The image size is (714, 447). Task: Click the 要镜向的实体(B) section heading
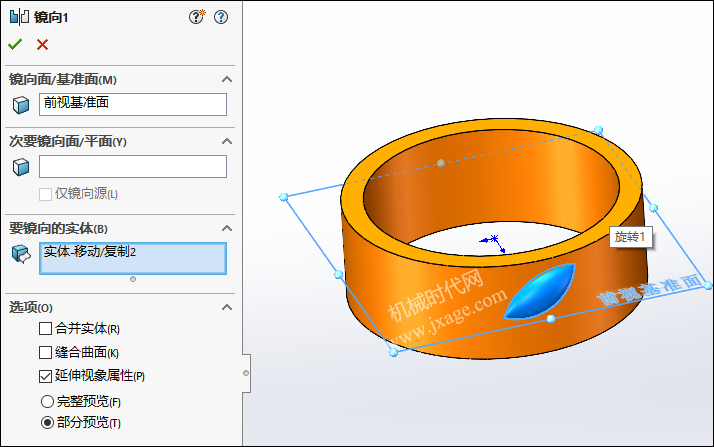click(x=58, y=228)
